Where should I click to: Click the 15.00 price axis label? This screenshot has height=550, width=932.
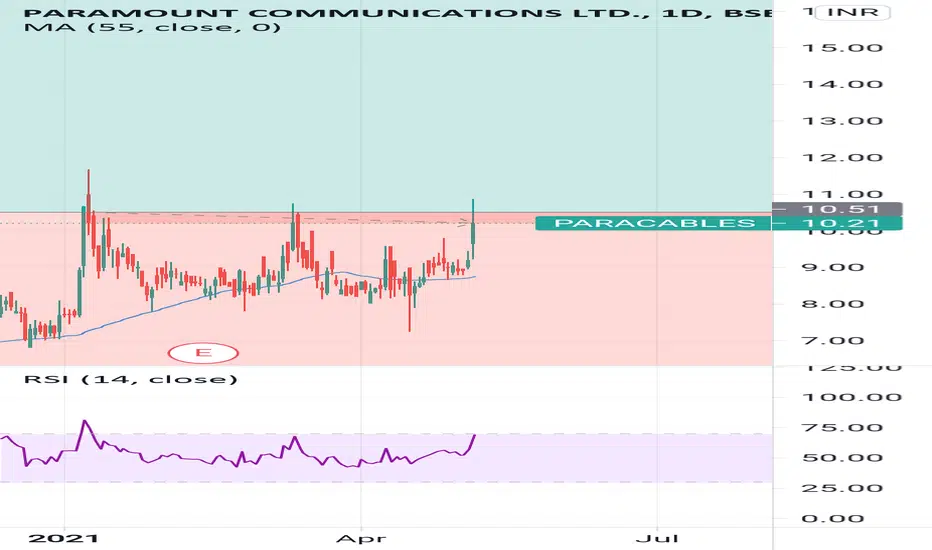coord(843,48)
